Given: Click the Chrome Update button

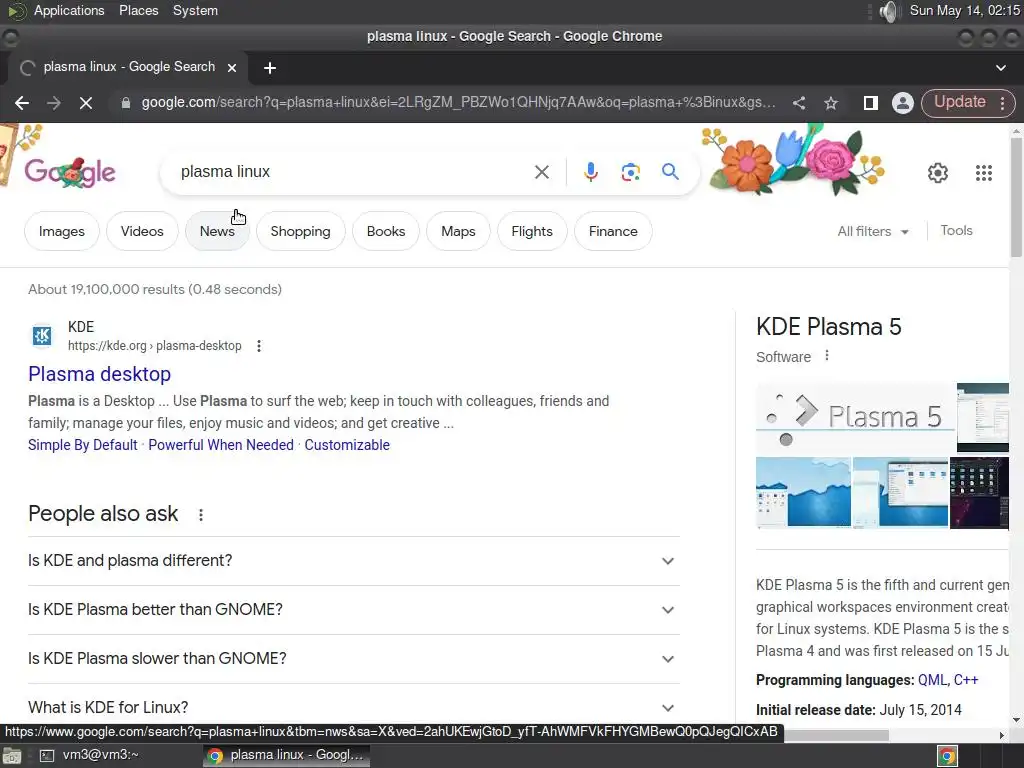Looking at the screenshot, I should point(959,102).
